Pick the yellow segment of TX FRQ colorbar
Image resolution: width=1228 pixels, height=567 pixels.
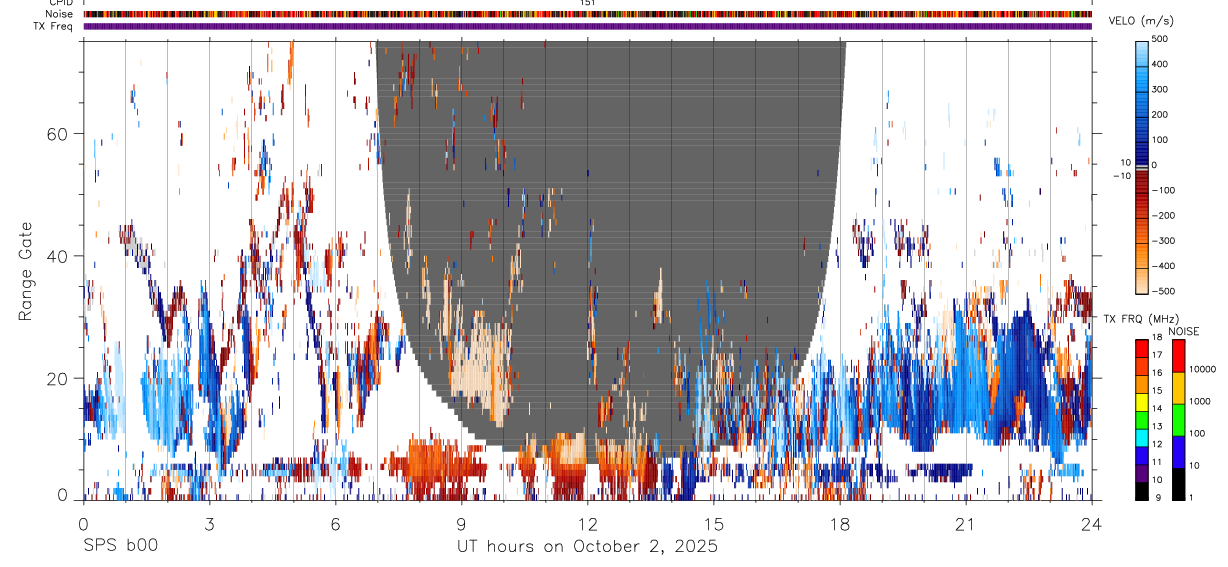point(1142,400)
